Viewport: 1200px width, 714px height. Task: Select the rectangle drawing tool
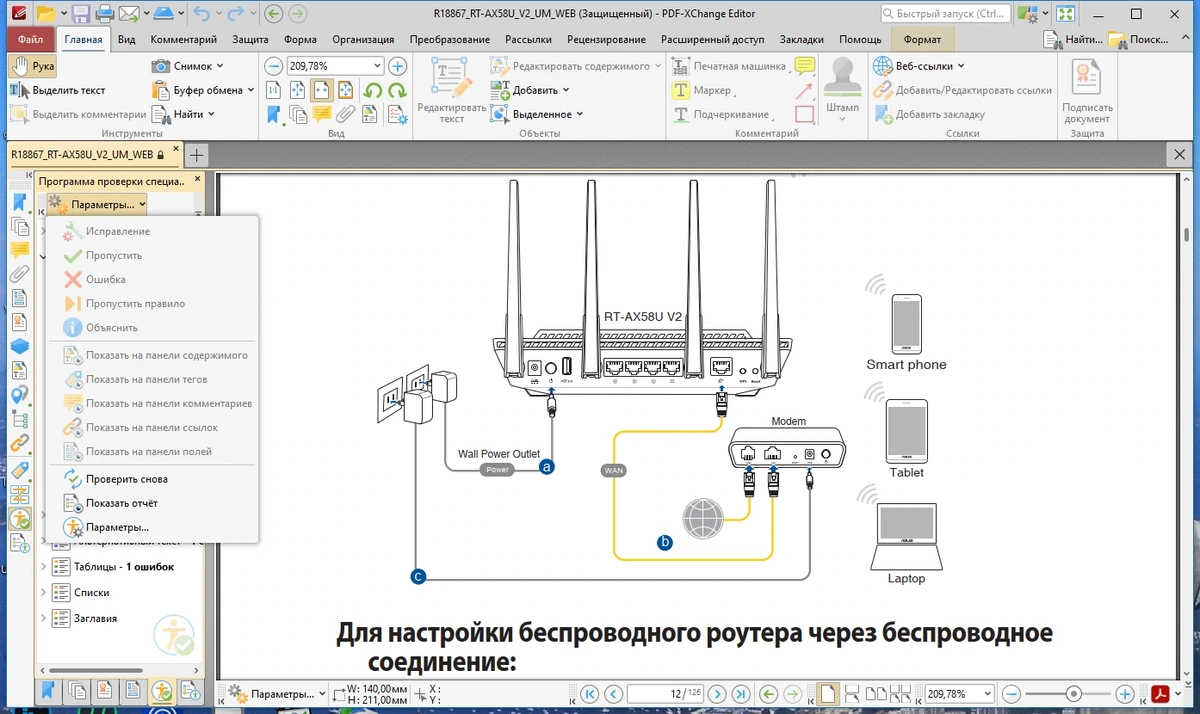[804, 114]
